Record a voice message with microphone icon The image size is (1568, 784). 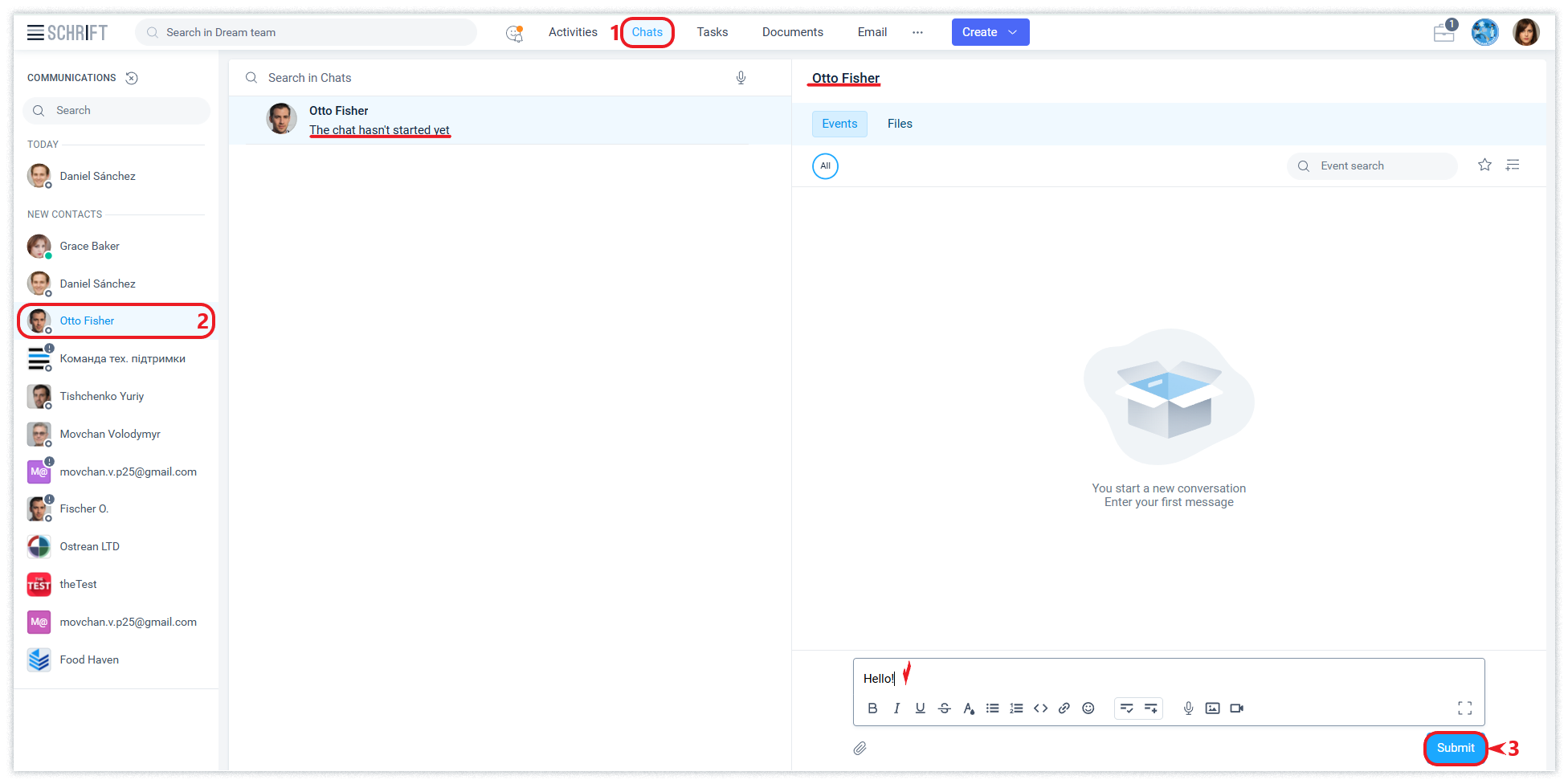pyautogui.click(x=1188, y=708)
